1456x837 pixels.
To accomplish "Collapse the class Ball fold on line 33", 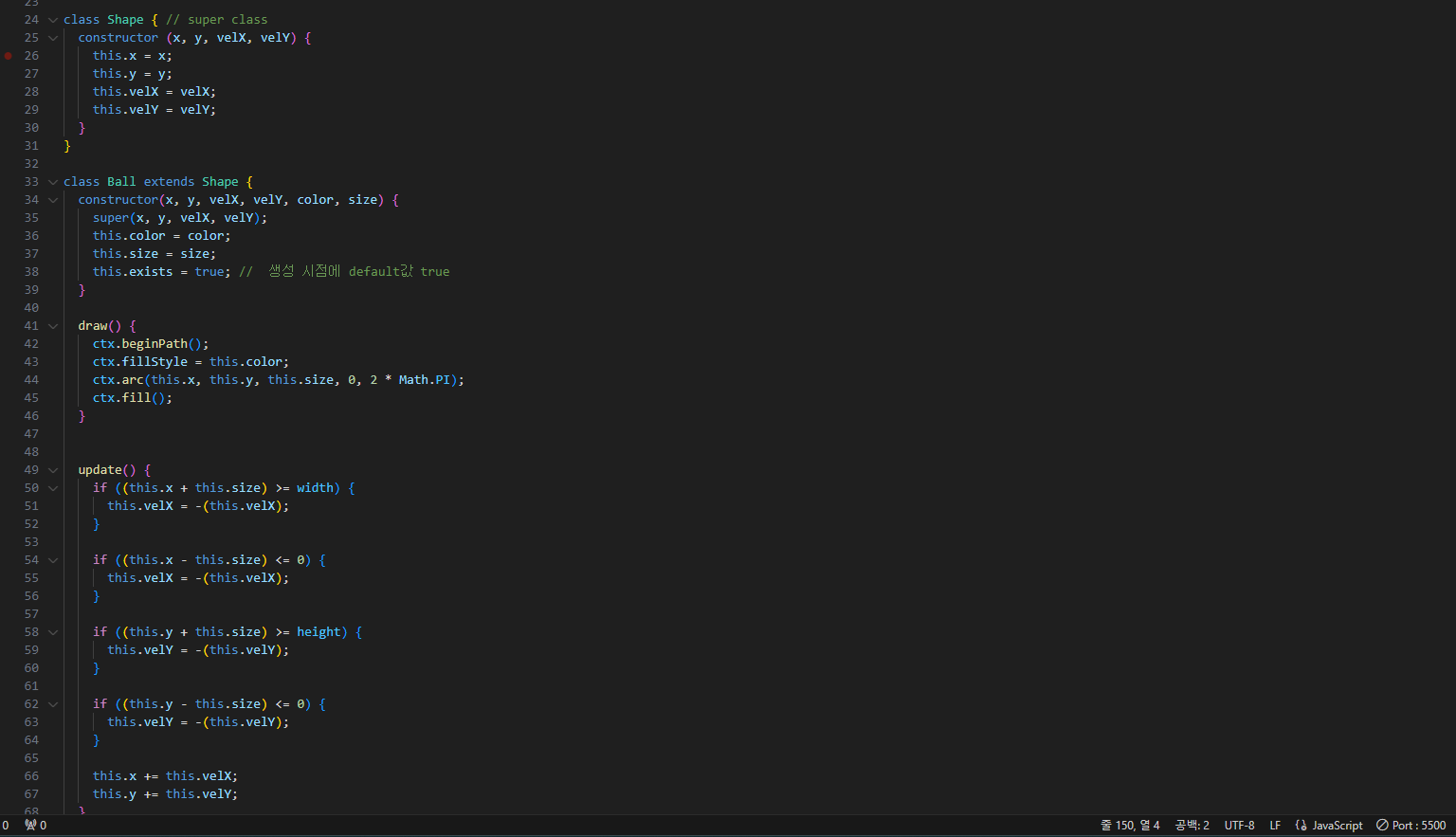I will [53, 182].
